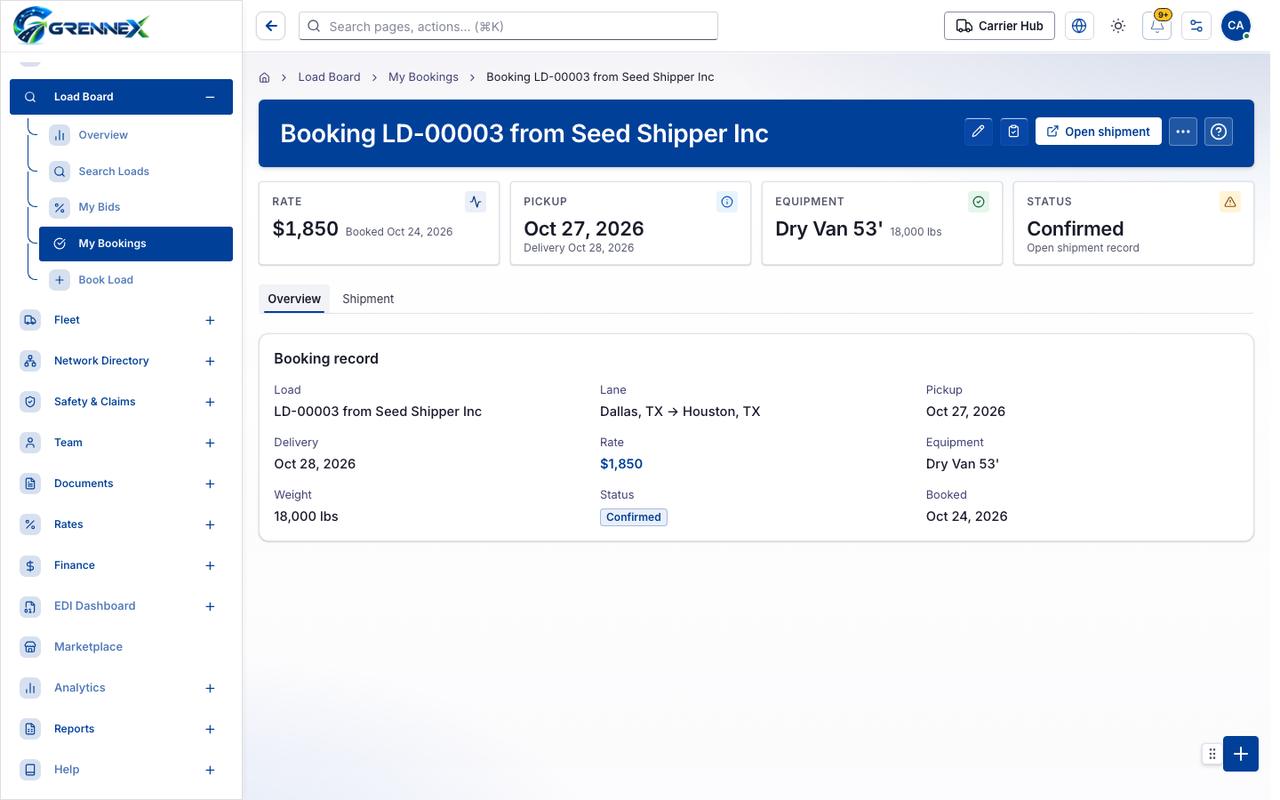Expand the Finance section
Image resolution: width=1280 pixels, height=800 pixels.
(210, 566)
